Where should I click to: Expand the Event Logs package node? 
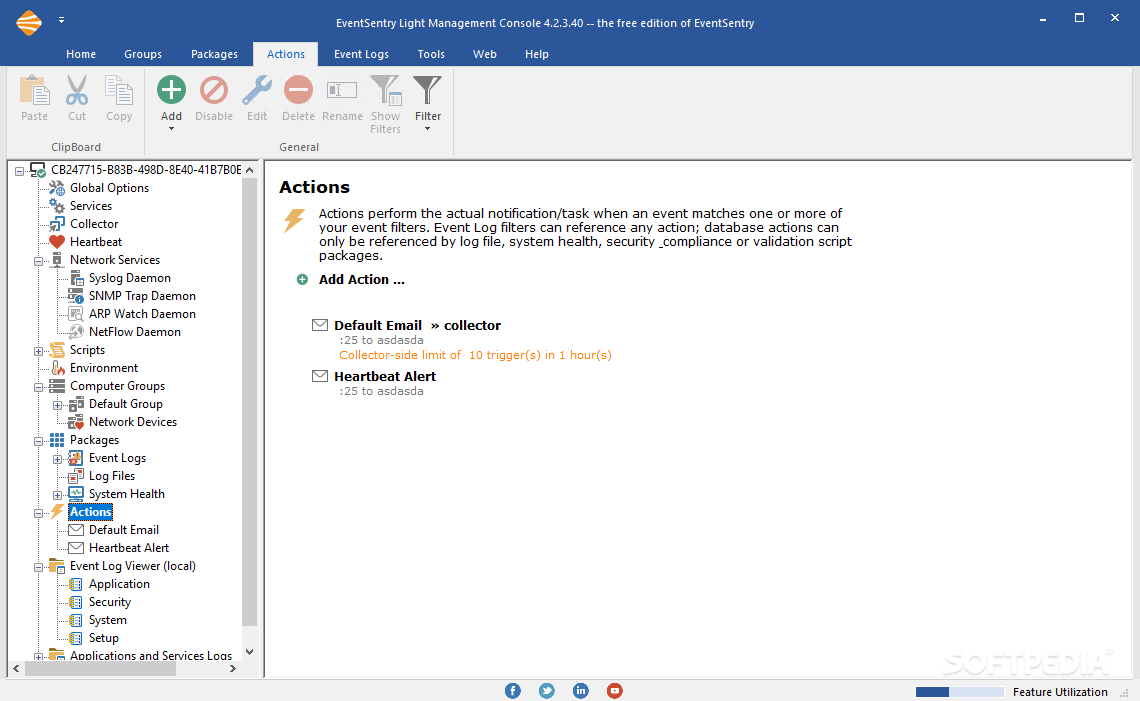(x=57, y=459)
